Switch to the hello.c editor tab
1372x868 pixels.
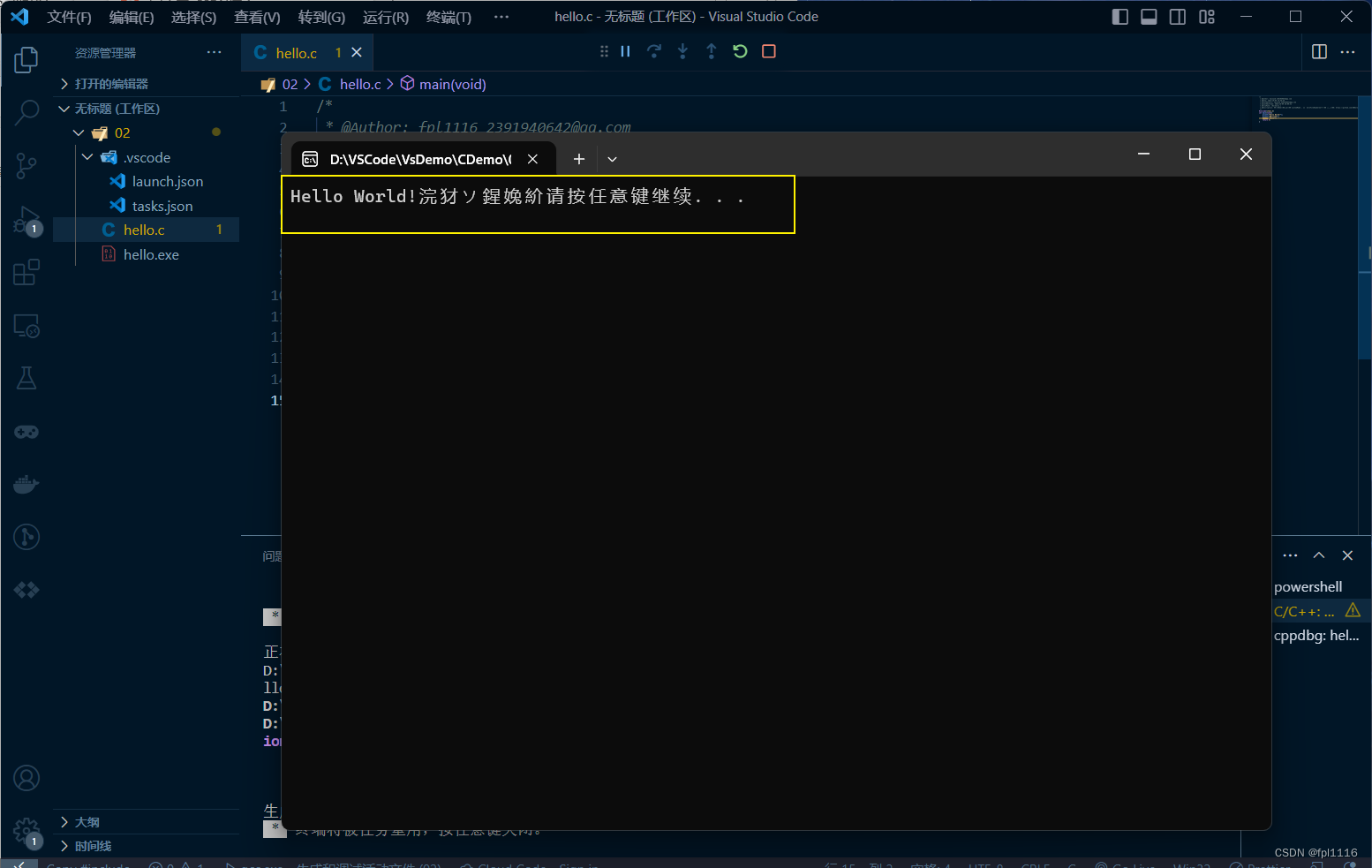296,52
